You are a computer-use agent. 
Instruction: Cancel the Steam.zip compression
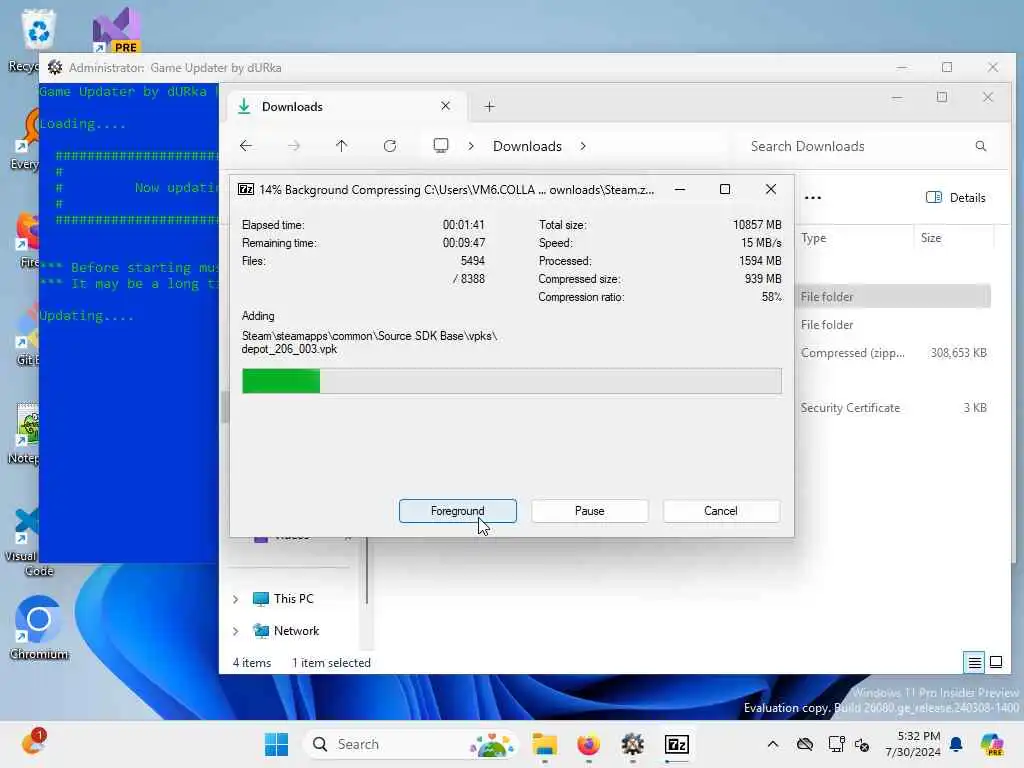pyautogui.click(x=721, y=511)
